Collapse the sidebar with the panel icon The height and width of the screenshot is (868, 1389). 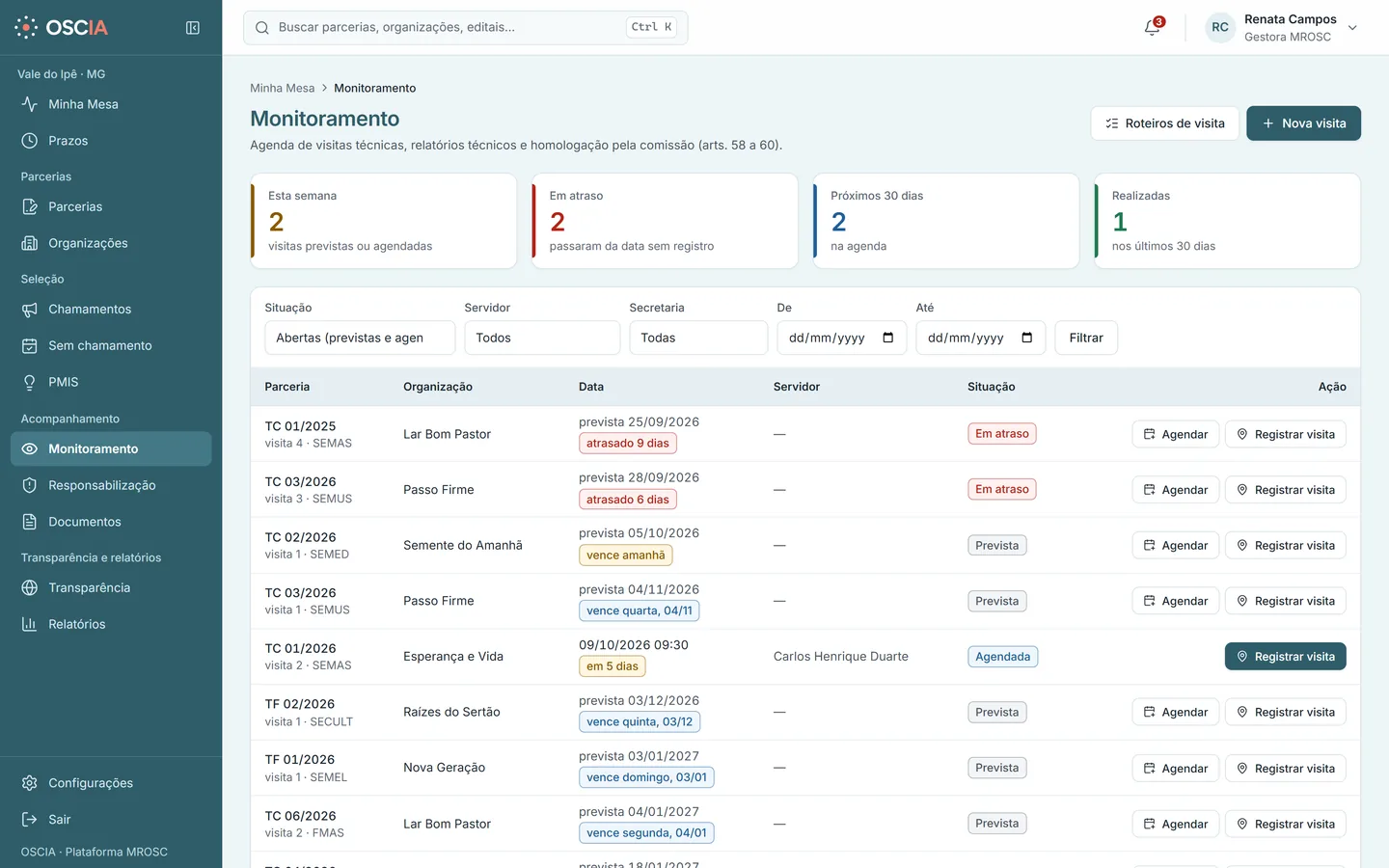point(193,28)
